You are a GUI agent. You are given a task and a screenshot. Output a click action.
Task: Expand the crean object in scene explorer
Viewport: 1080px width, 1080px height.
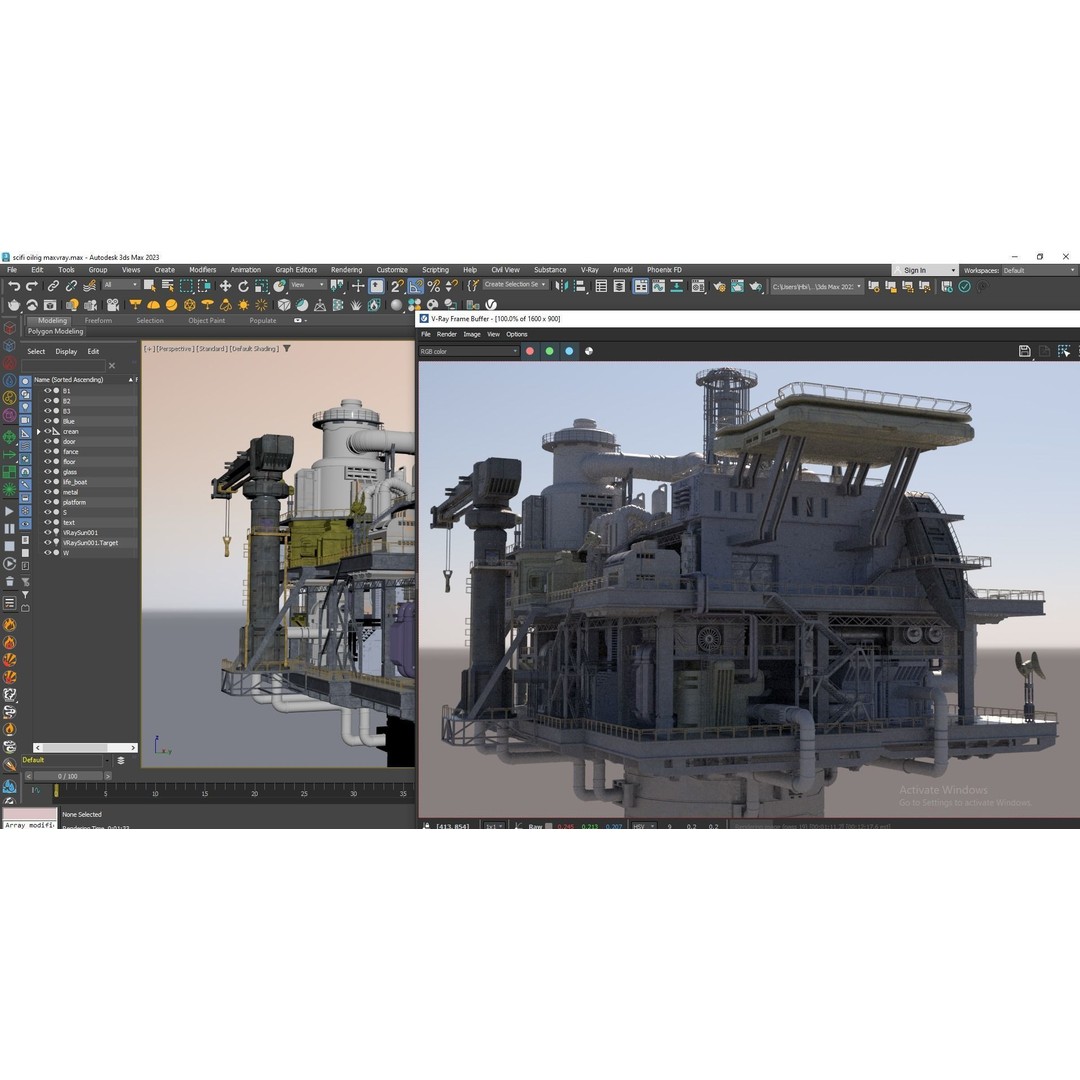[x=38, y=431]
